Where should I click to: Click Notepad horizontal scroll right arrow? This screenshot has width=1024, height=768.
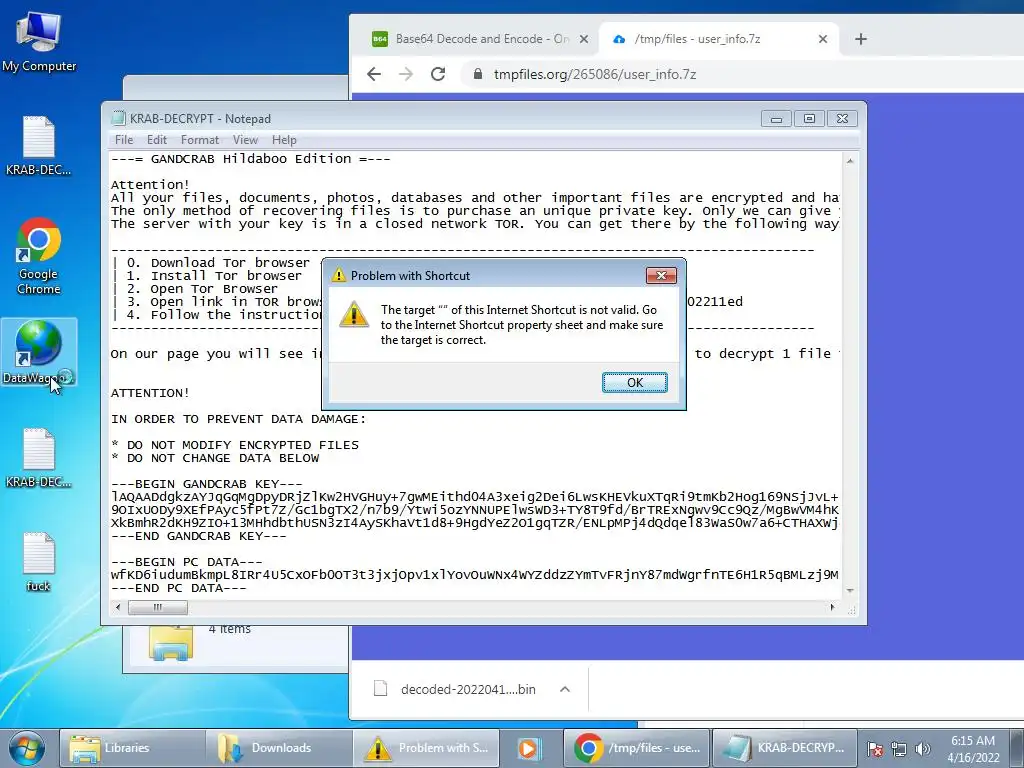(x=832, y=607)
